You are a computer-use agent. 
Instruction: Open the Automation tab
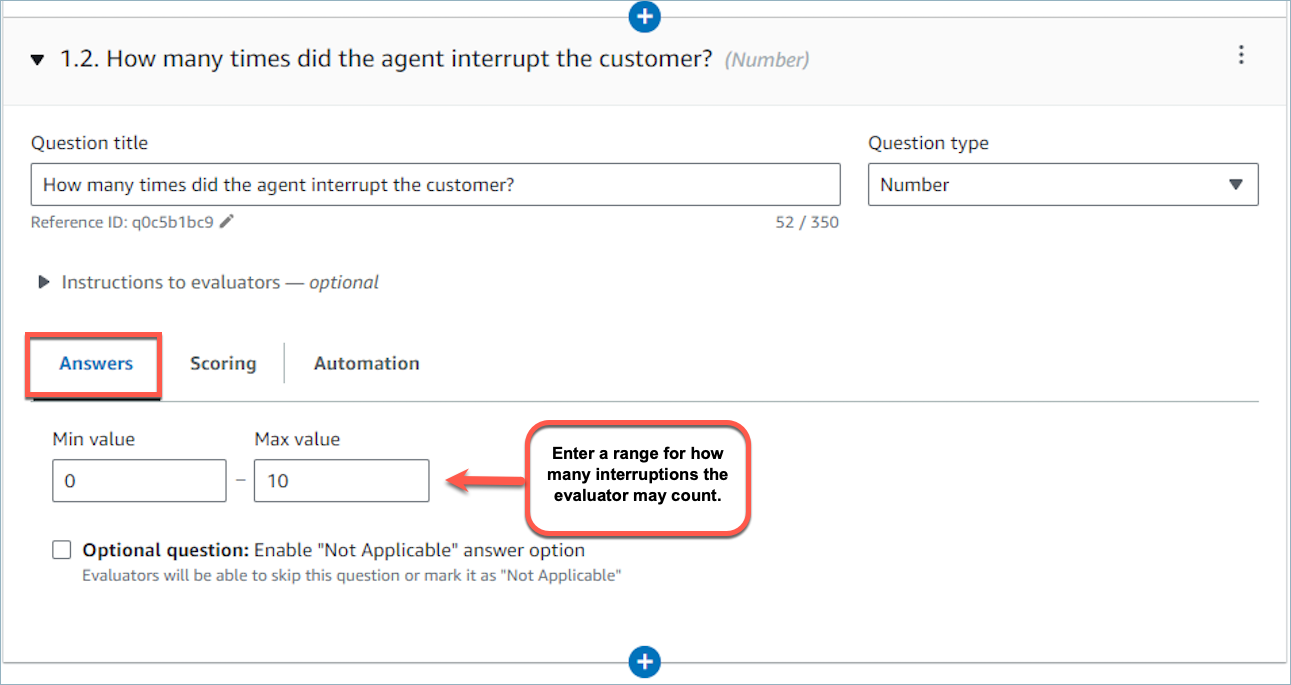[366, 364]
